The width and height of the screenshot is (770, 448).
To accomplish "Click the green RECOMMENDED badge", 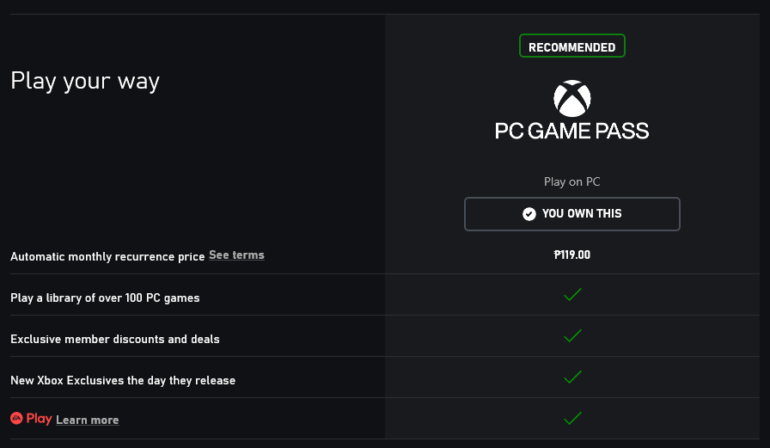I will coord(572,46).
